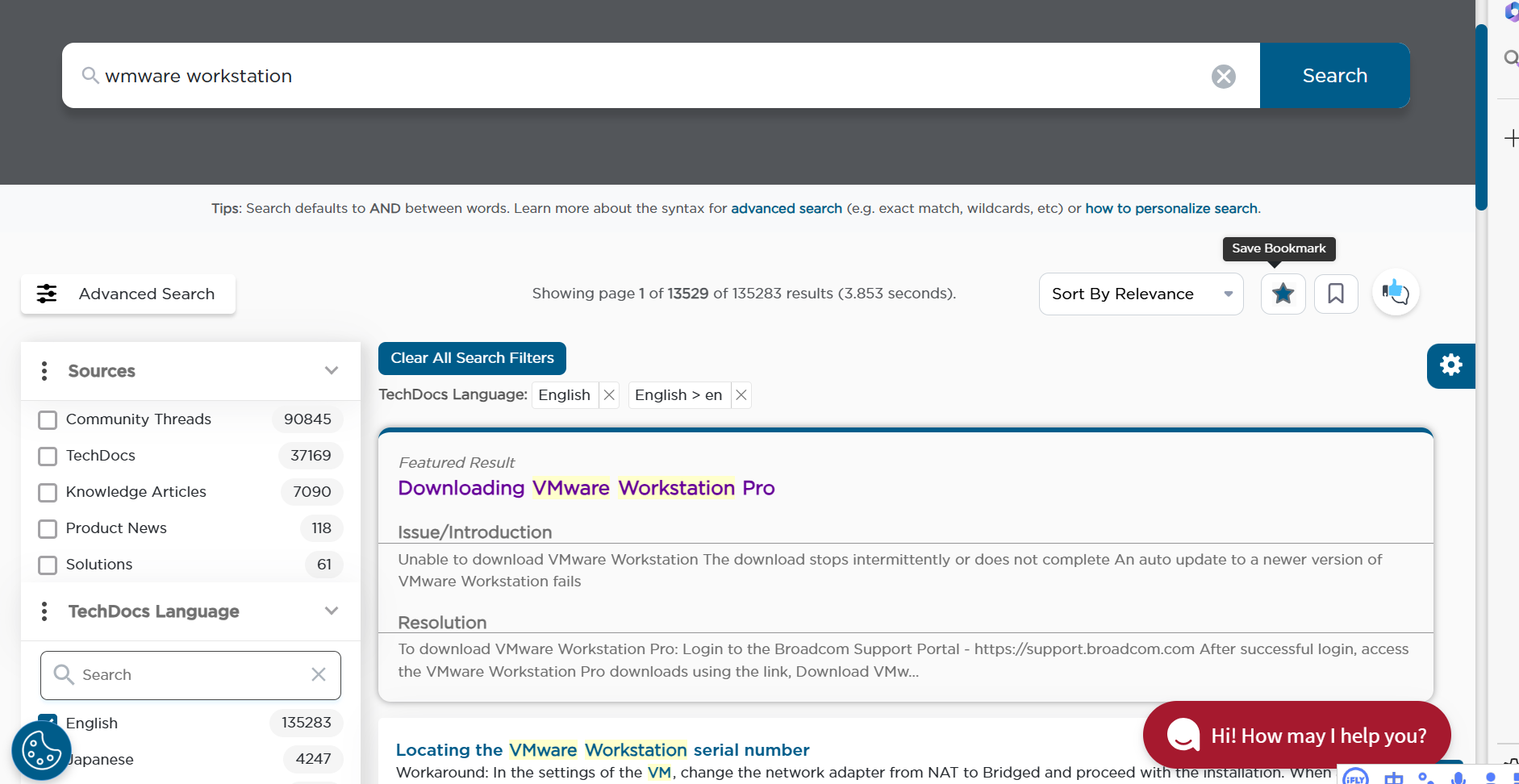Click the sliders icon on the Advanced Search button
This screenshot has height=784, width=1519.
[x=47, y=294]
